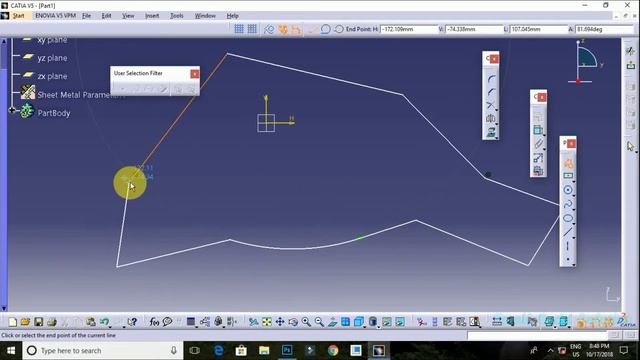Select the yz plane in tree
Screen dimensions: 640x360
point(52,58)
